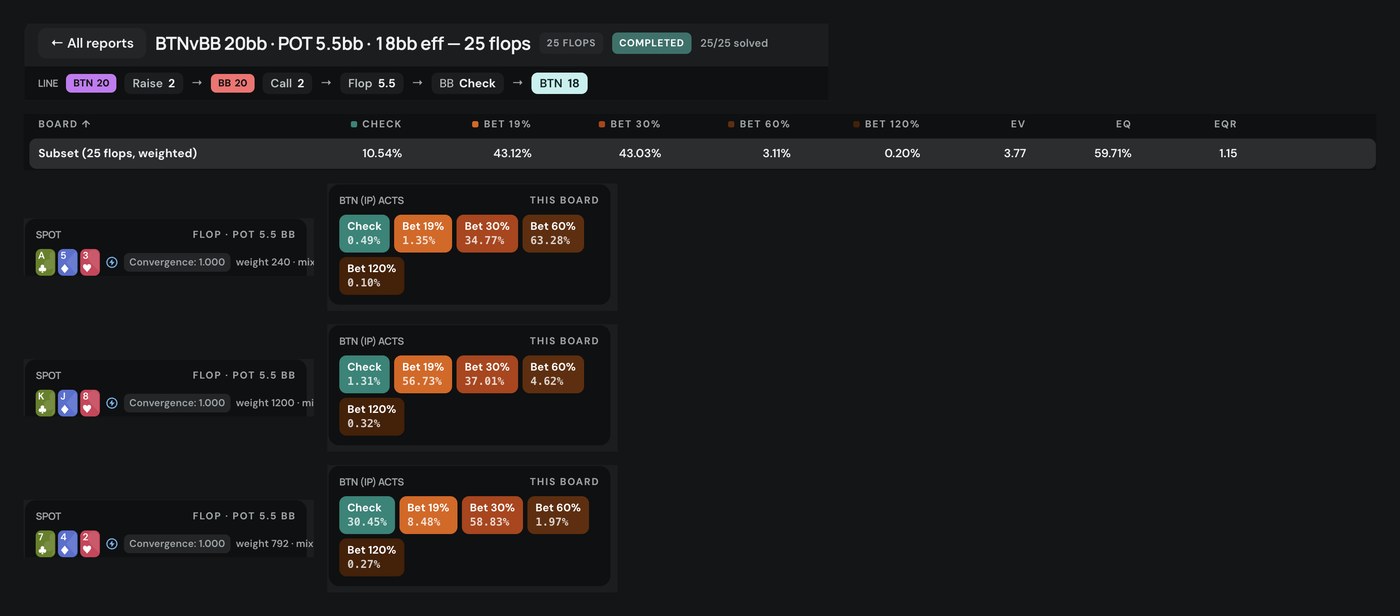The image size is (1400, 616).
Task: Click the lightning icon beside the 7-4-2 flop
Action: pos(112,544)
